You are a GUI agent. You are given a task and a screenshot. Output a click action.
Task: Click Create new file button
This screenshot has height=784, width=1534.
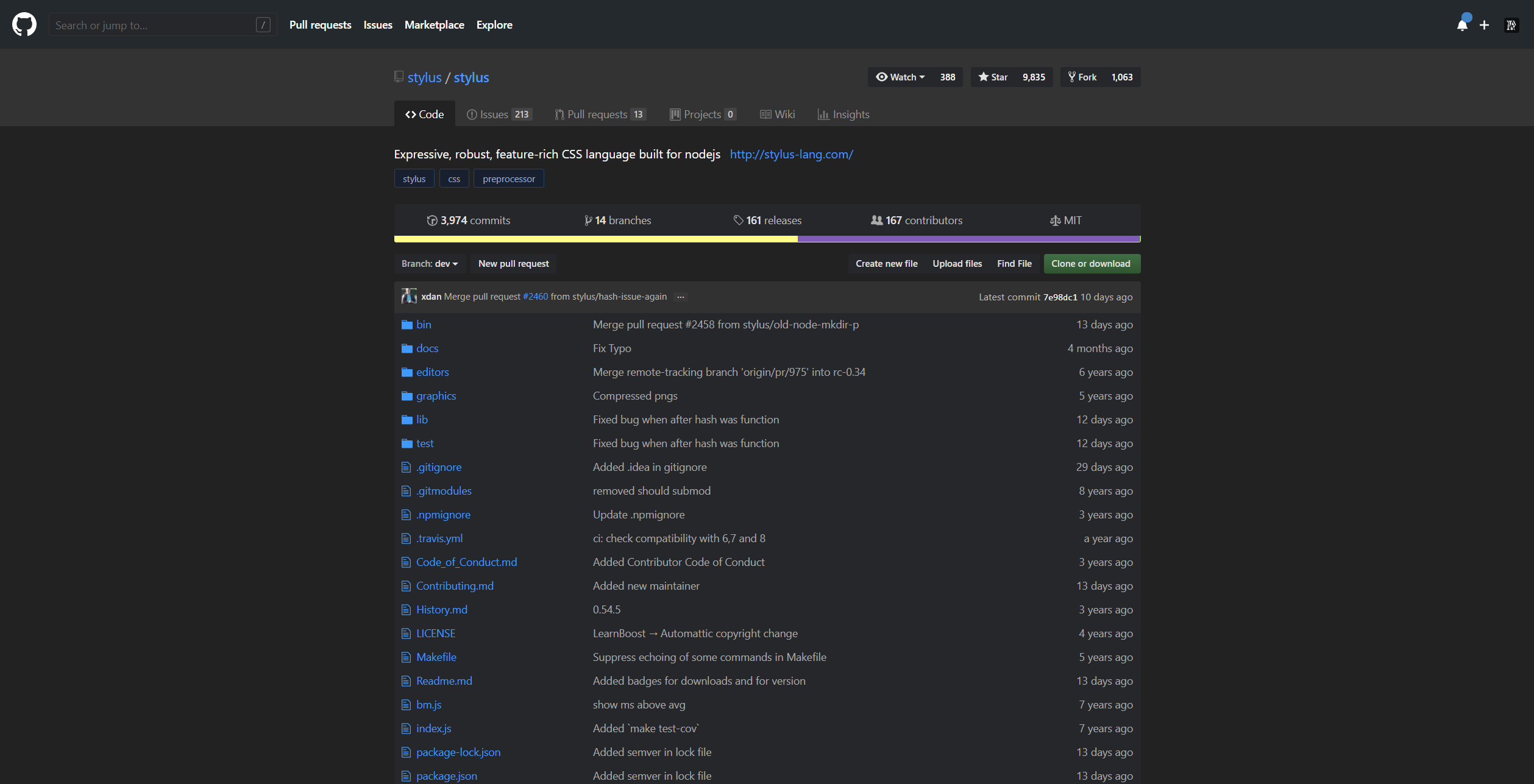pyautogui.click(x=886, y=264)
